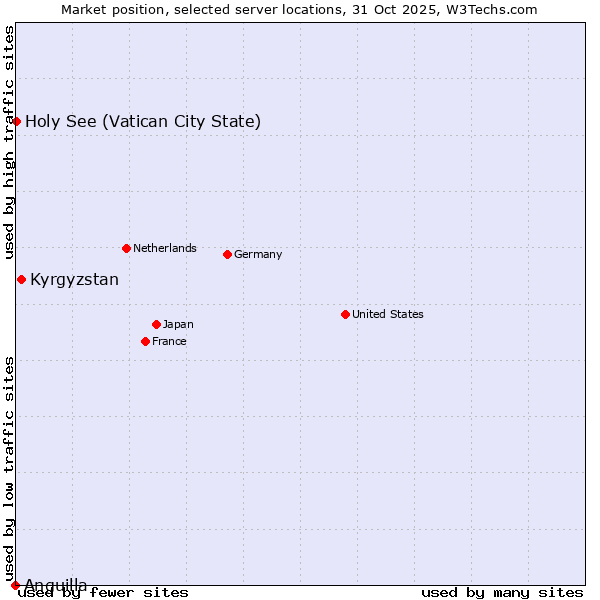600x600 pixels.
Task: Select the "Germany" text label
Action: (258, 254)
